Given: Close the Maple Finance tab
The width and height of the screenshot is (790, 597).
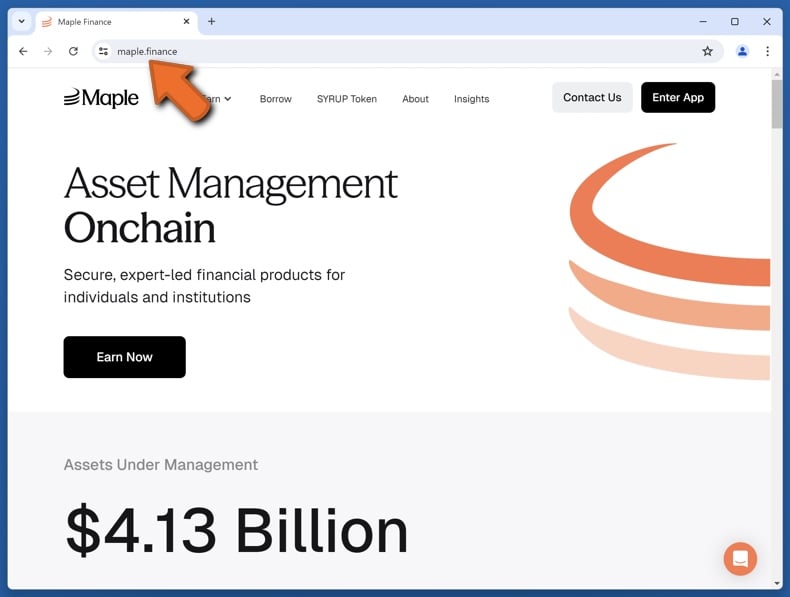Looking at the screenshot, I should [x=186, y=21].
